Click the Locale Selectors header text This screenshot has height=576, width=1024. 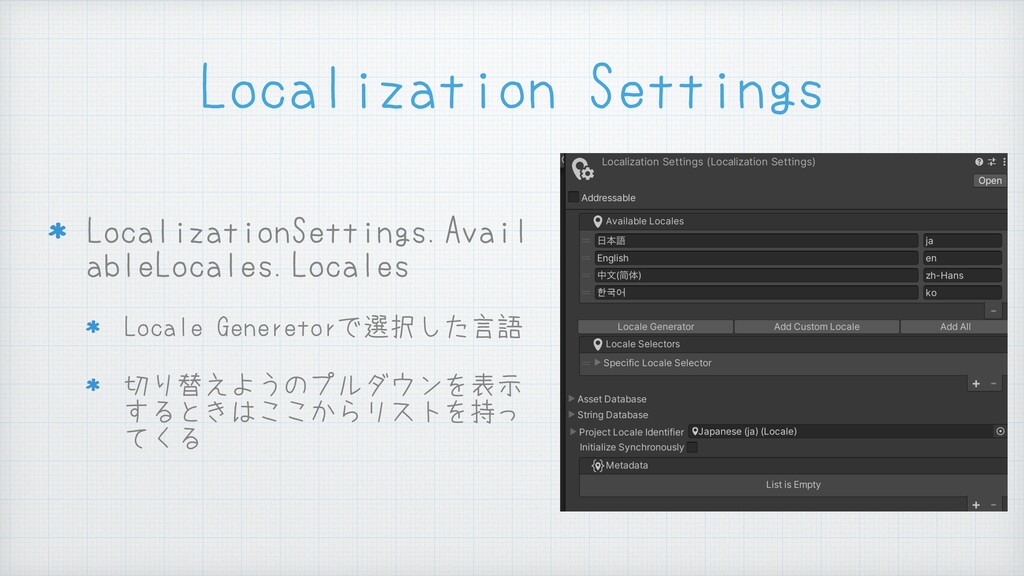[x=643, y=344]
